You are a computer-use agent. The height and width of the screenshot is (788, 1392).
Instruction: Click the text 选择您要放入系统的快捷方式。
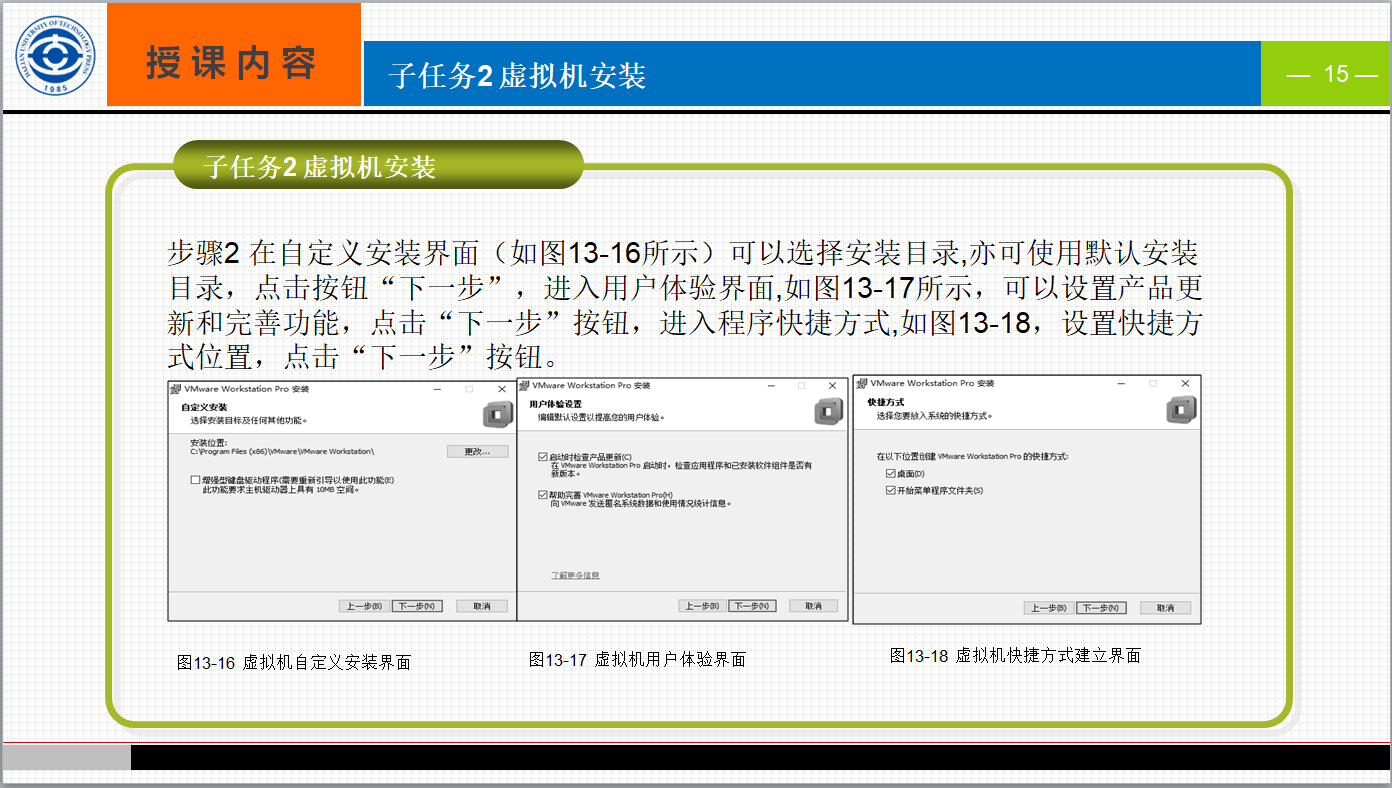click(934, 414)
